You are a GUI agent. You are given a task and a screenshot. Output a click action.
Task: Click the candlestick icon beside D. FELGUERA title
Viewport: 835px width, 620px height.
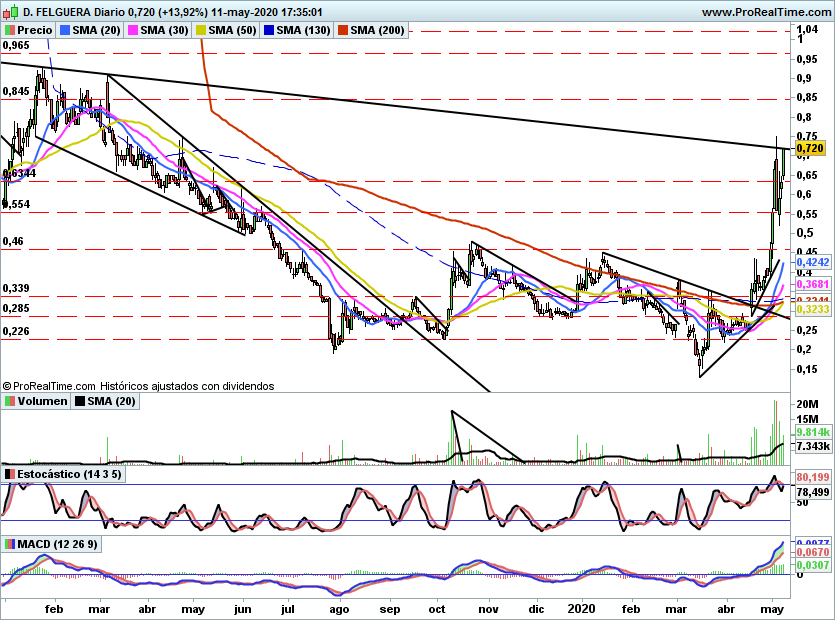click(11, 11)
